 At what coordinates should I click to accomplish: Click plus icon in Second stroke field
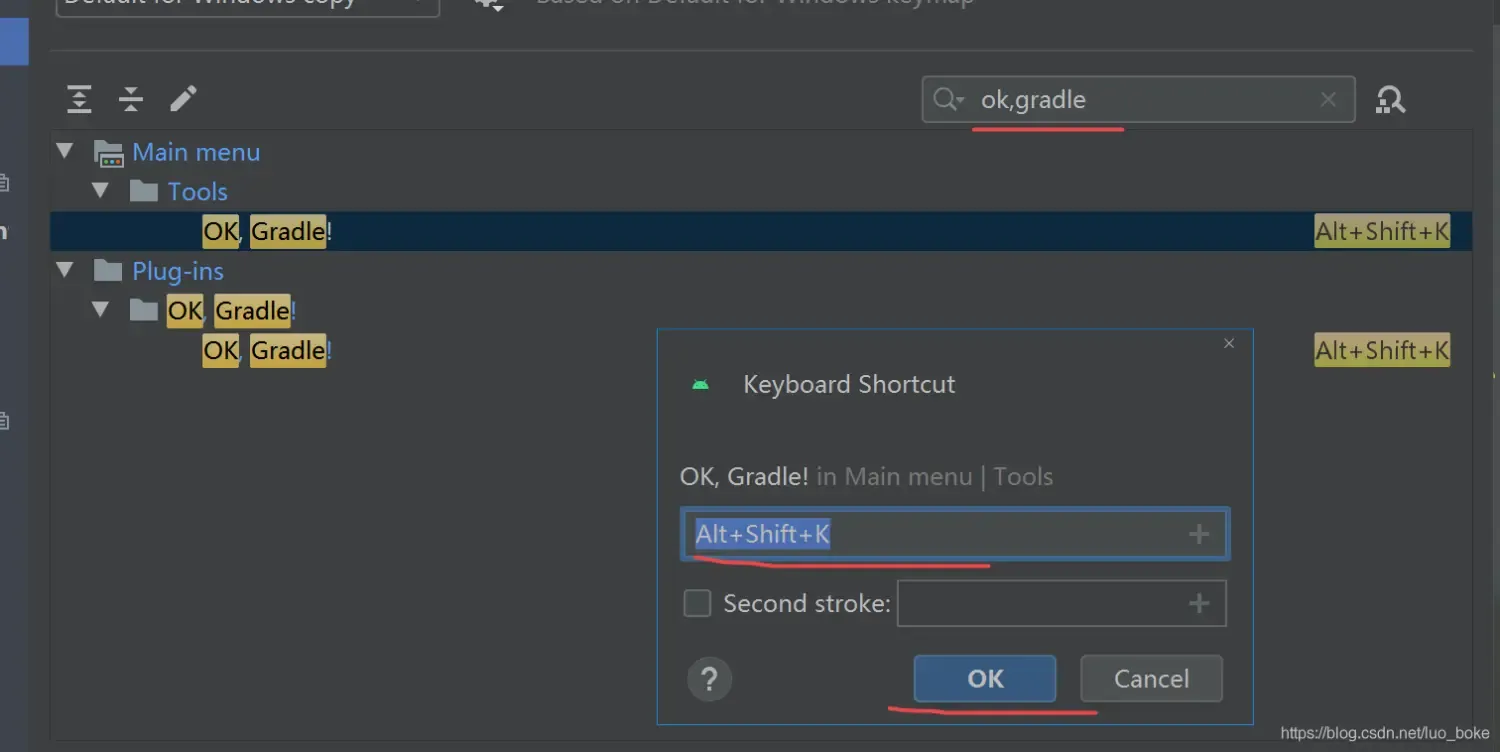click(x=1198, y=604)
